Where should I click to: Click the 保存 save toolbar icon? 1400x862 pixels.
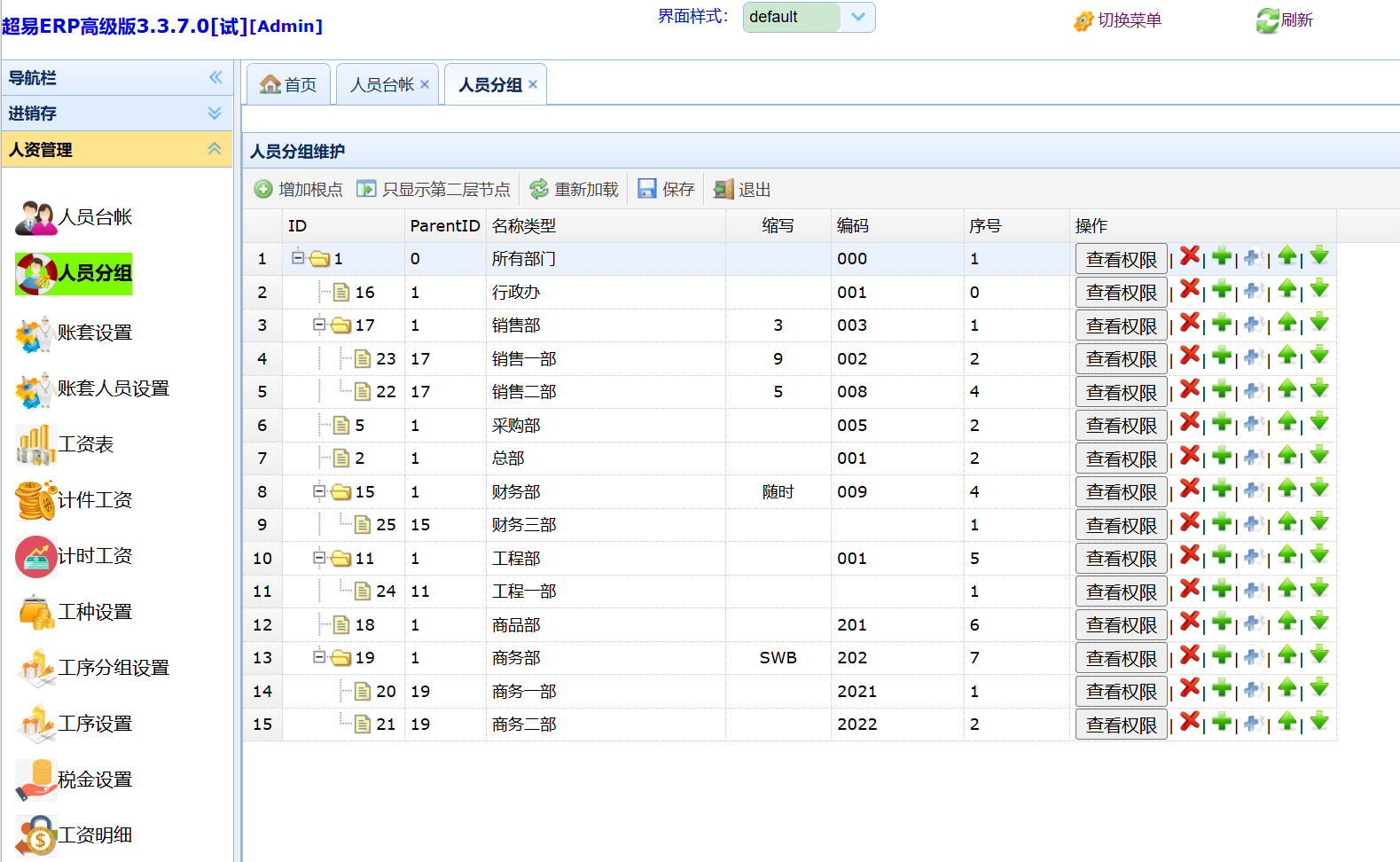pyautogui.click(x=667, y=189)
